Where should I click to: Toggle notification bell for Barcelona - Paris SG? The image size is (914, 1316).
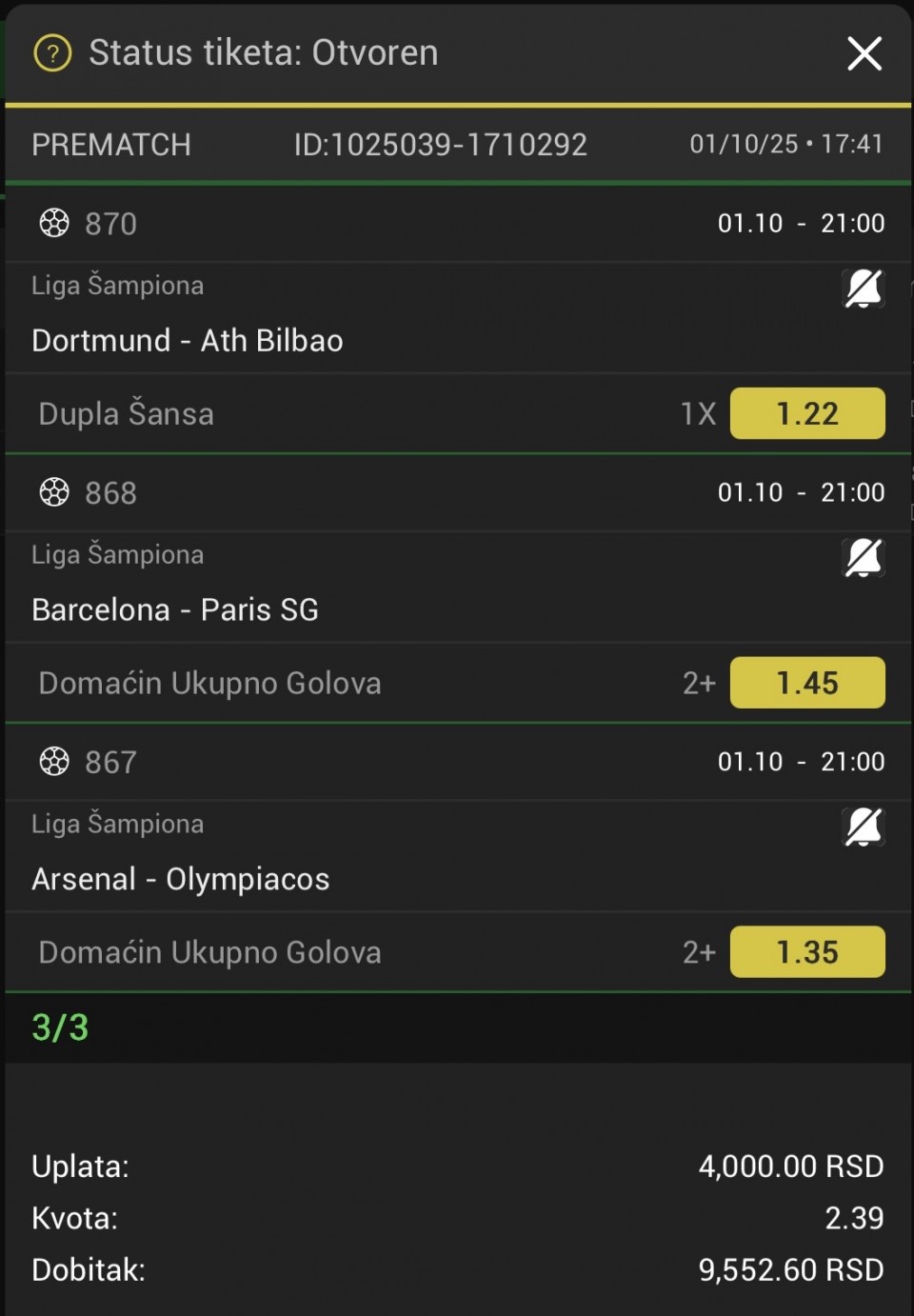tap(864, 558)
